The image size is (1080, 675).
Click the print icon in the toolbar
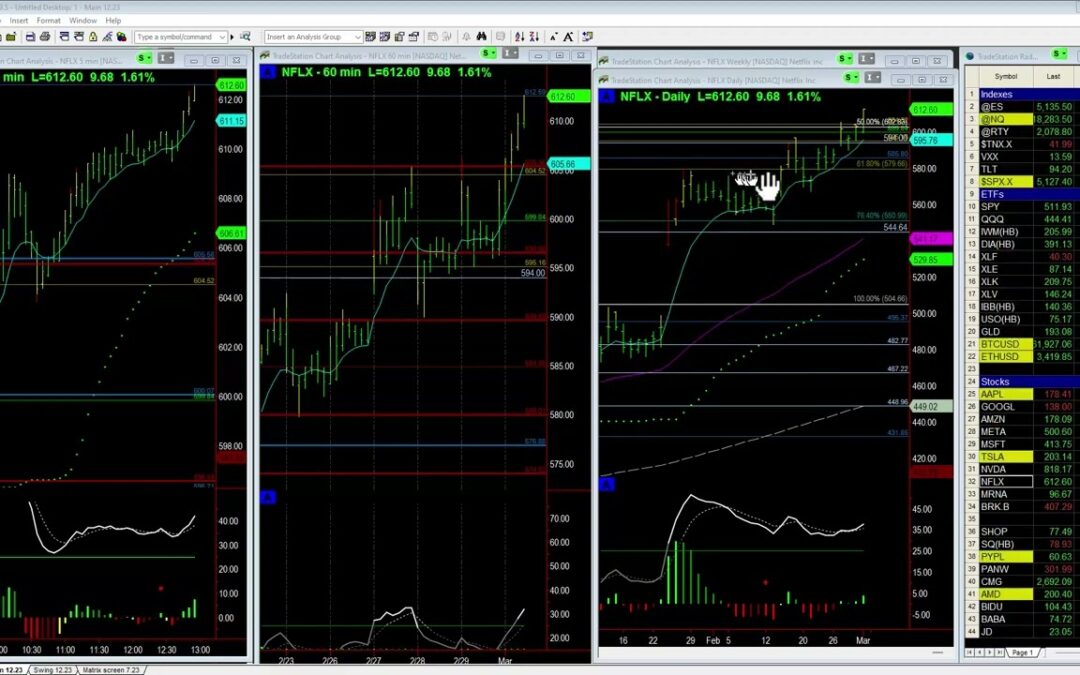click(x=45, y=37)
